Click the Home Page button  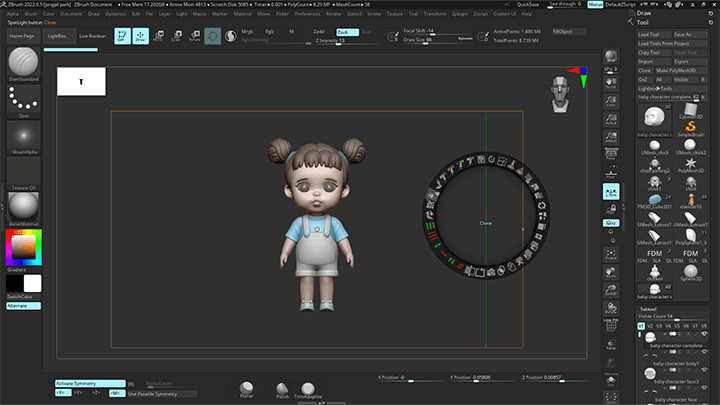[22, 36]
